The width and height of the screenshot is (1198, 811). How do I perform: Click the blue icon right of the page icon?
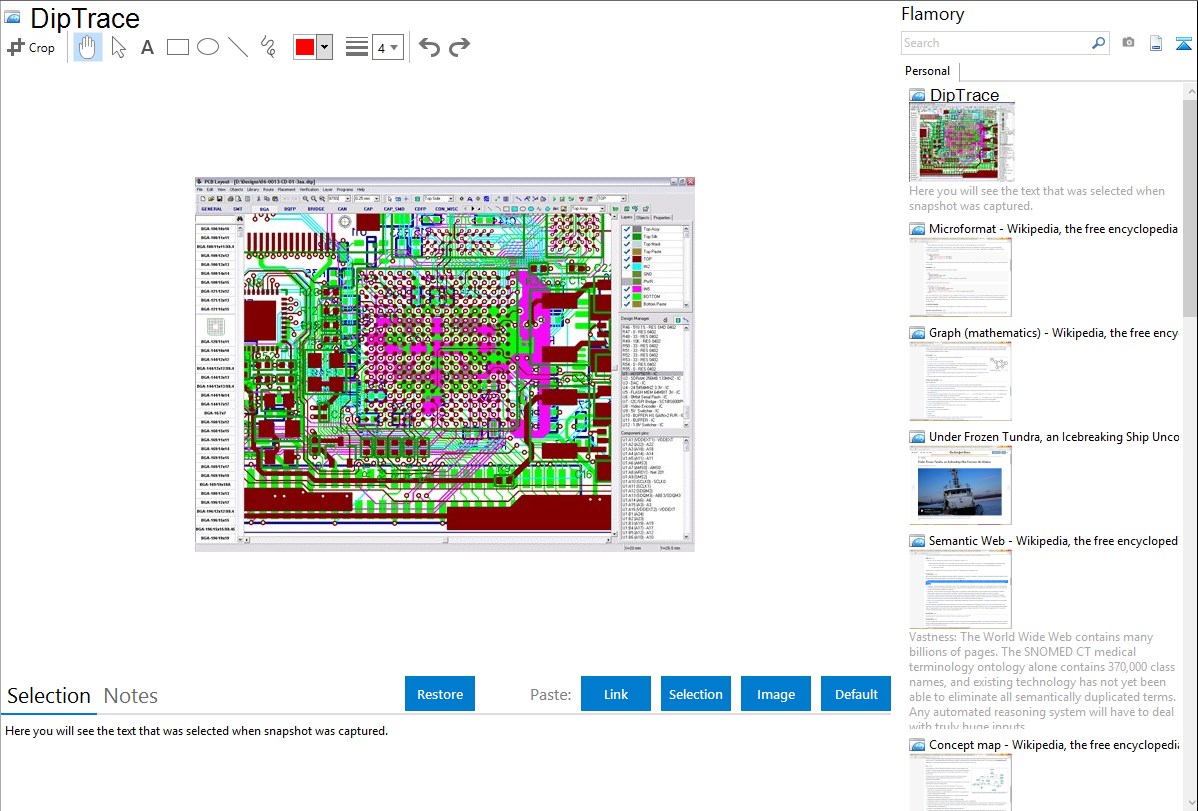(x=1183, y=43)
